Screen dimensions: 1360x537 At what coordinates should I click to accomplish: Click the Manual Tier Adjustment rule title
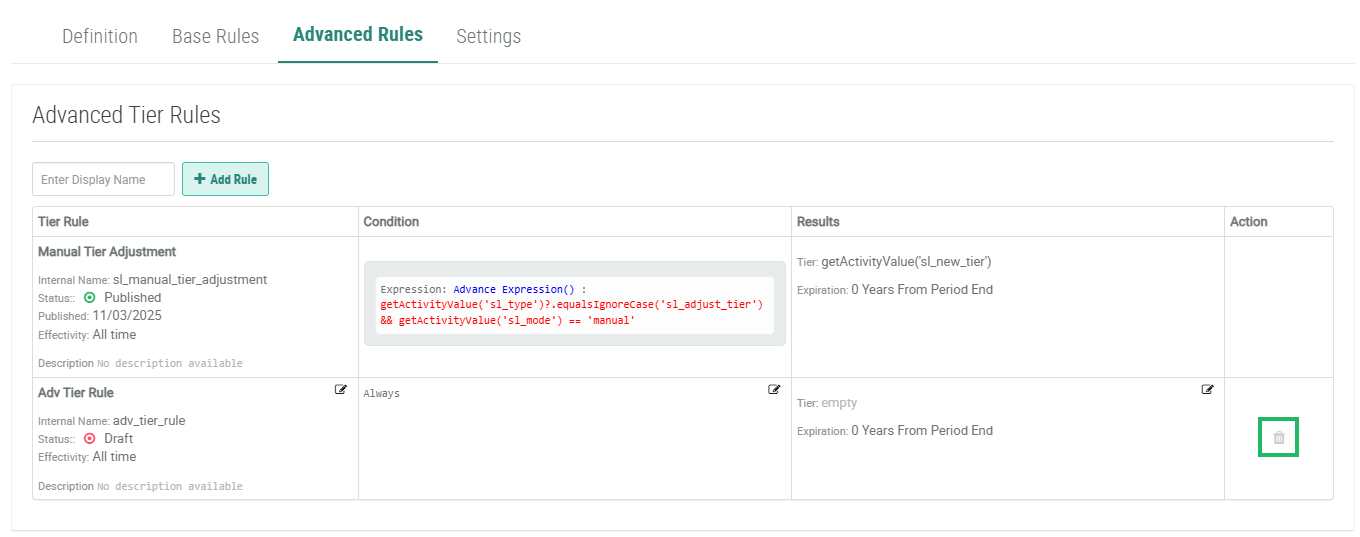tap(107, 252)
